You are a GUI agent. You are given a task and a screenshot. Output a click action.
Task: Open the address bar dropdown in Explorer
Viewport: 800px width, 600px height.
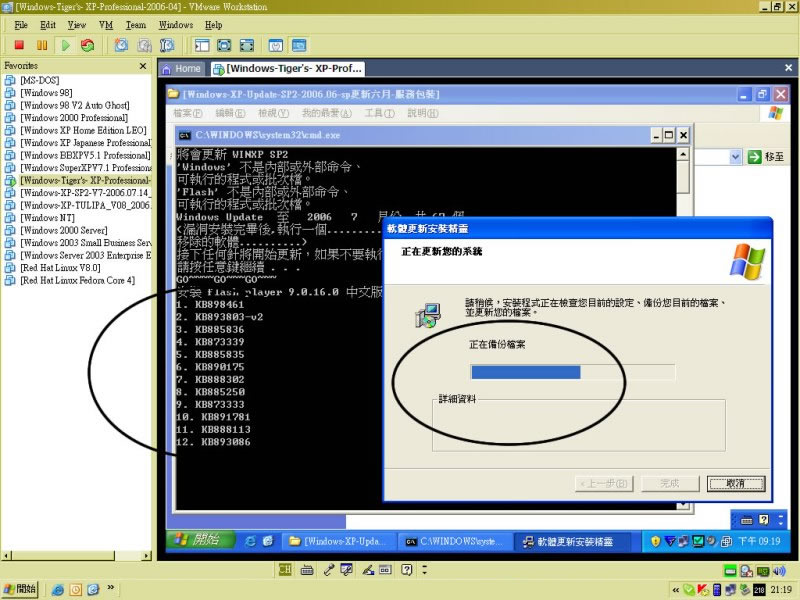[x=735, y=157]
